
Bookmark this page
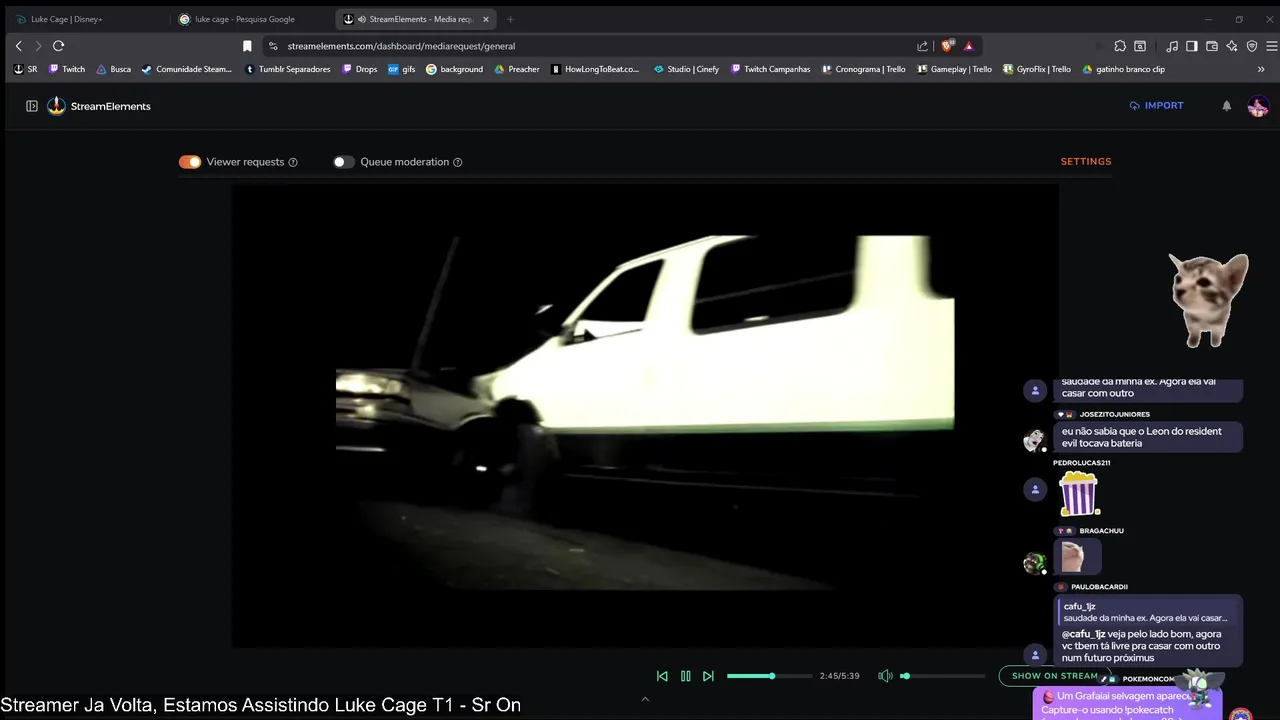click(247, 46)
